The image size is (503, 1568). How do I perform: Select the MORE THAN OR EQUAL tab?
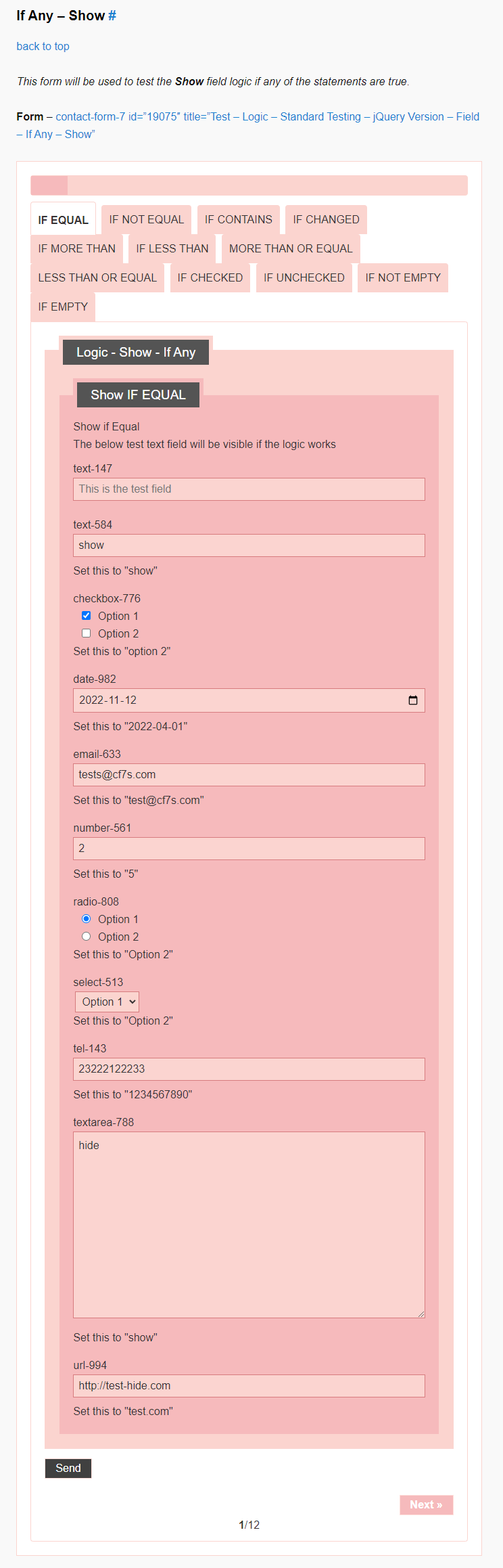pyautogui.click(x=291, y=248)
